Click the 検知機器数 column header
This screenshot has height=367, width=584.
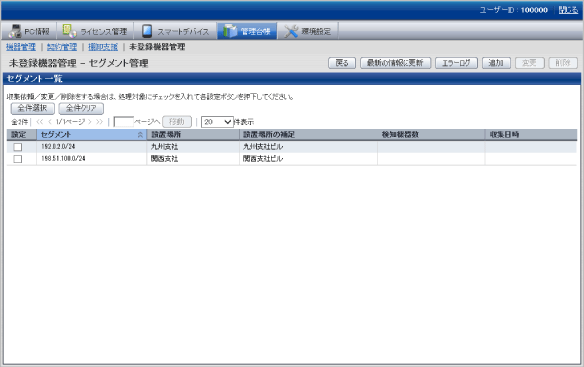pos(431,135)
